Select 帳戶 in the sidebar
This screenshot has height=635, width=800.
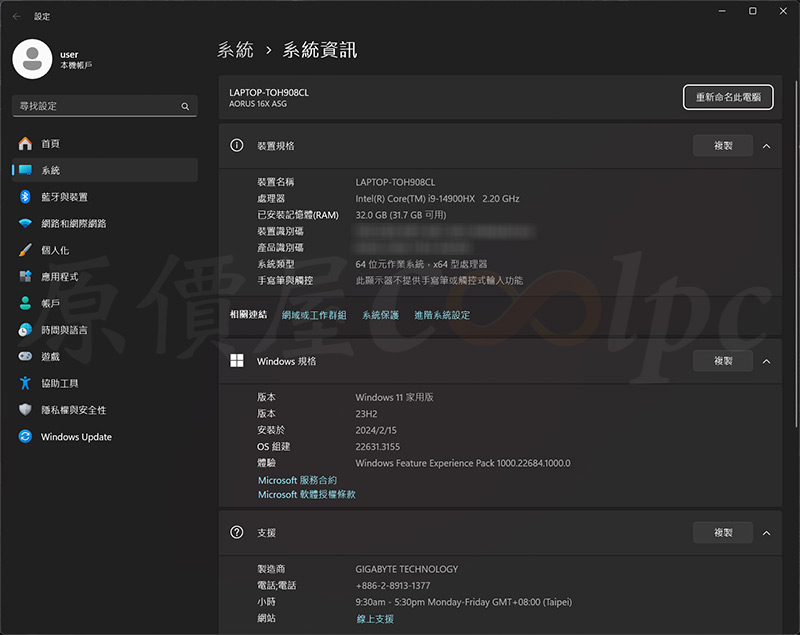pyautogui.click(x=105, y=303)
